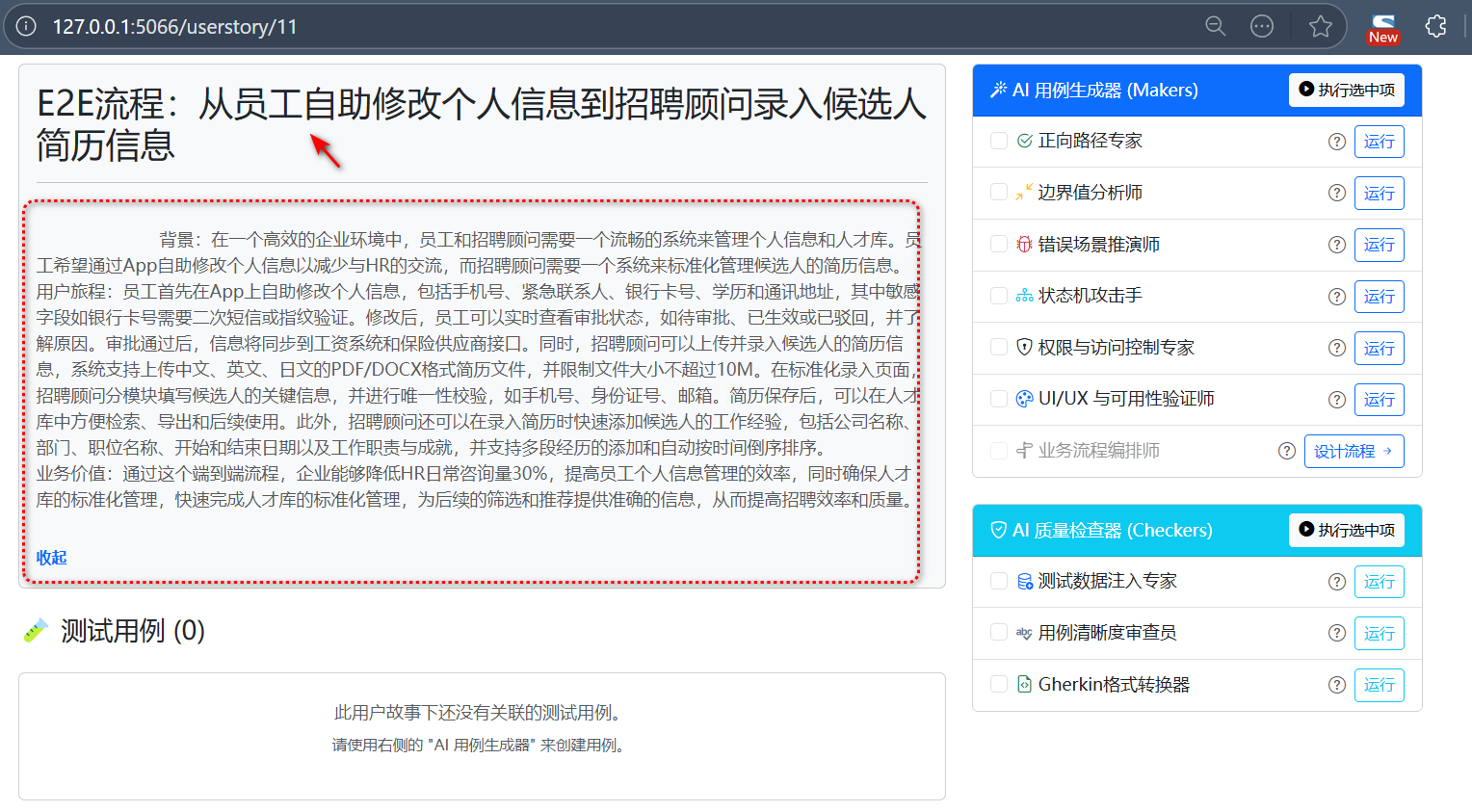Click the shield icon beside 权限与访问控制专家

click(1025, 347)
